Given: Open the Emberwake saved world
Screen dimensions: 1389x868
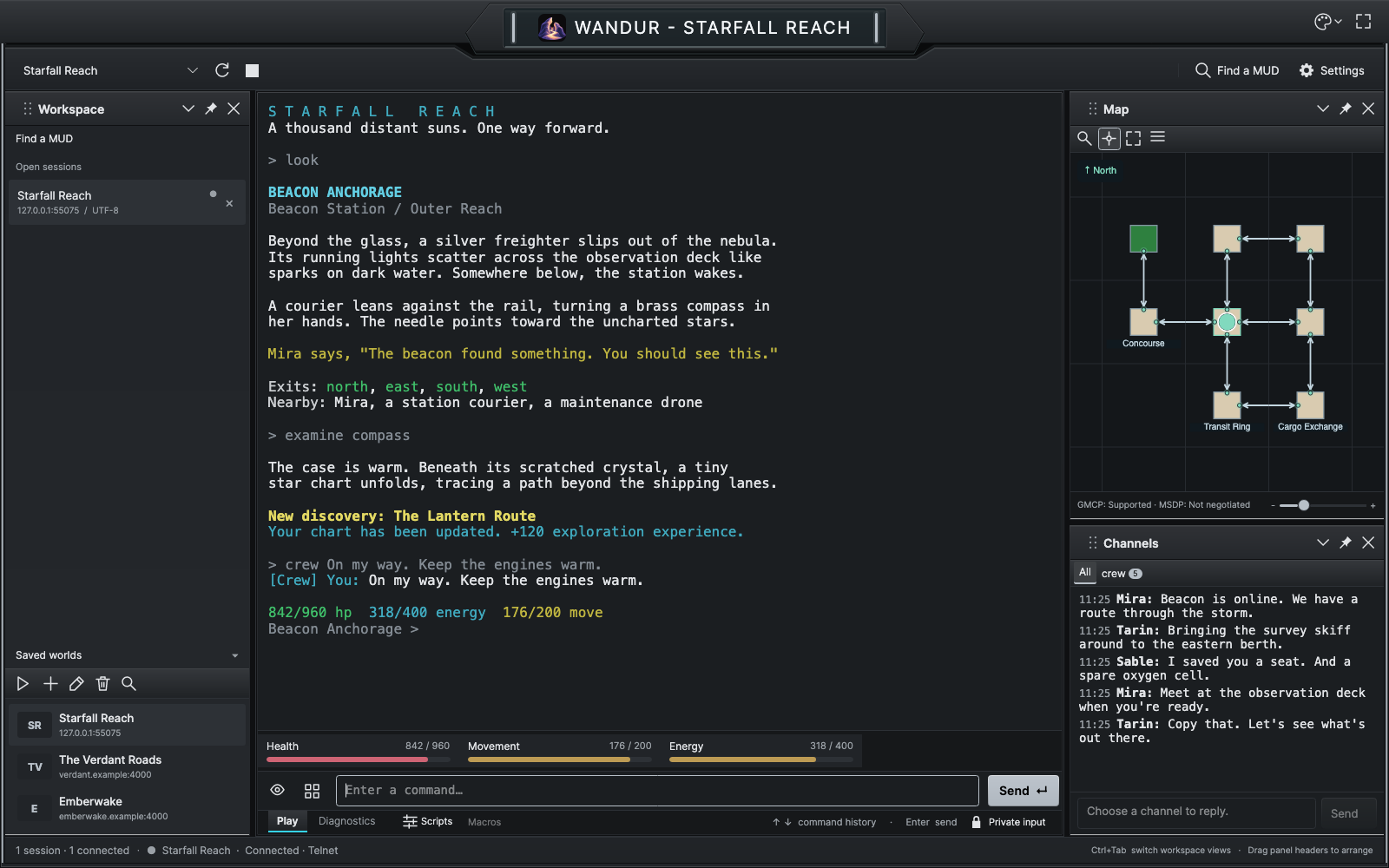Looking at the screenshot, I should pyautogui.click(x=128, y=808).
